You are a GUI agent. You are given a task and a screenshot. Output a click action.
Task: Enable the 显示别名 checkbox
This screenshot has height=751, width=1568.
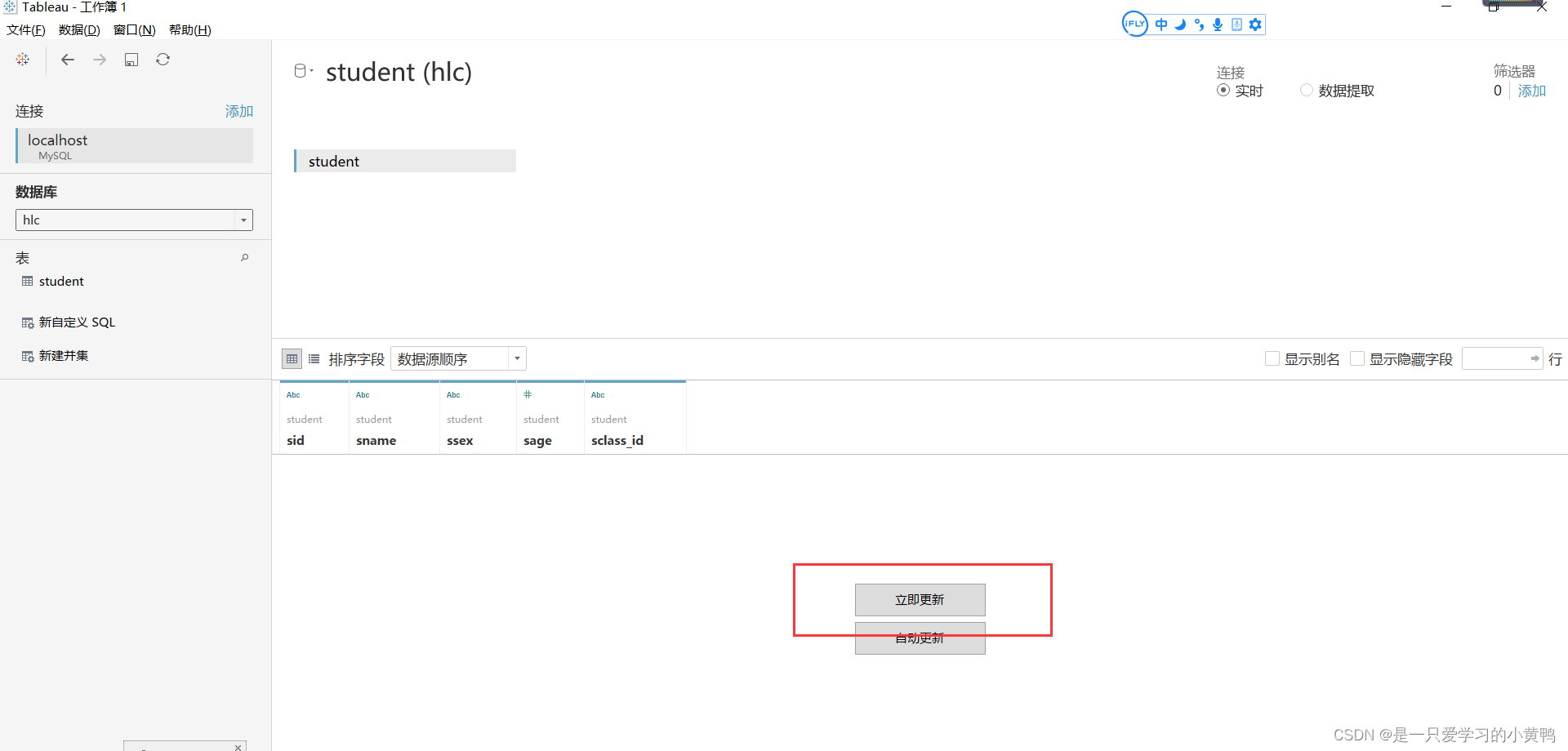(x=1272, y=358)
